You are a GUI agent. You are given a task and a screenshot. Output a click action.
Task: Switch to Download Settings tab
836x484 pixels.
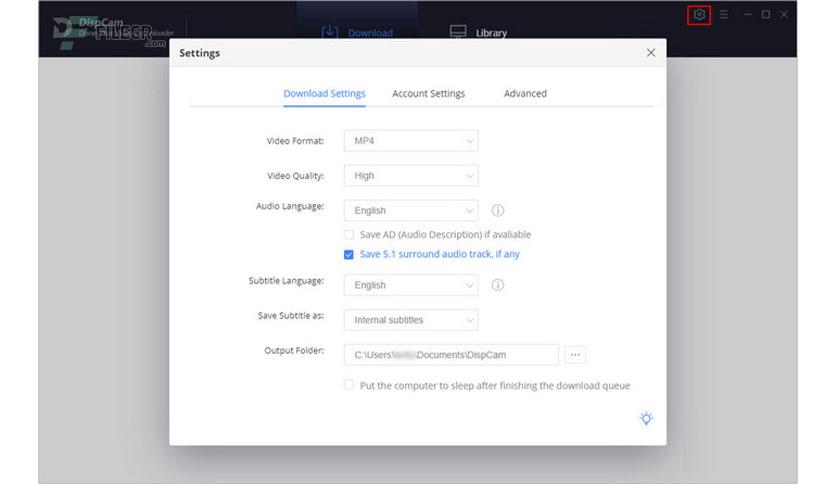point(324,94)
